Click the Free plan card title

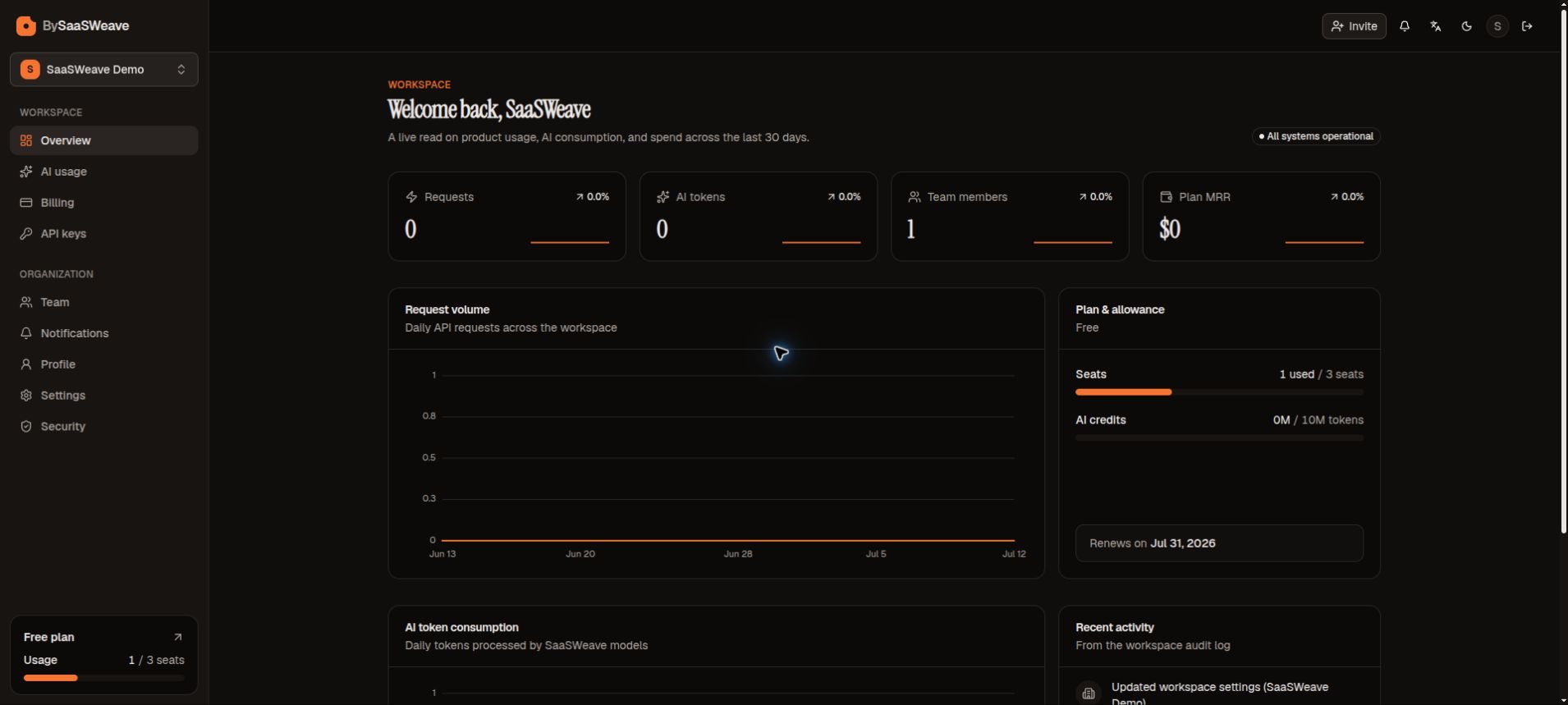tap(49, 637)
